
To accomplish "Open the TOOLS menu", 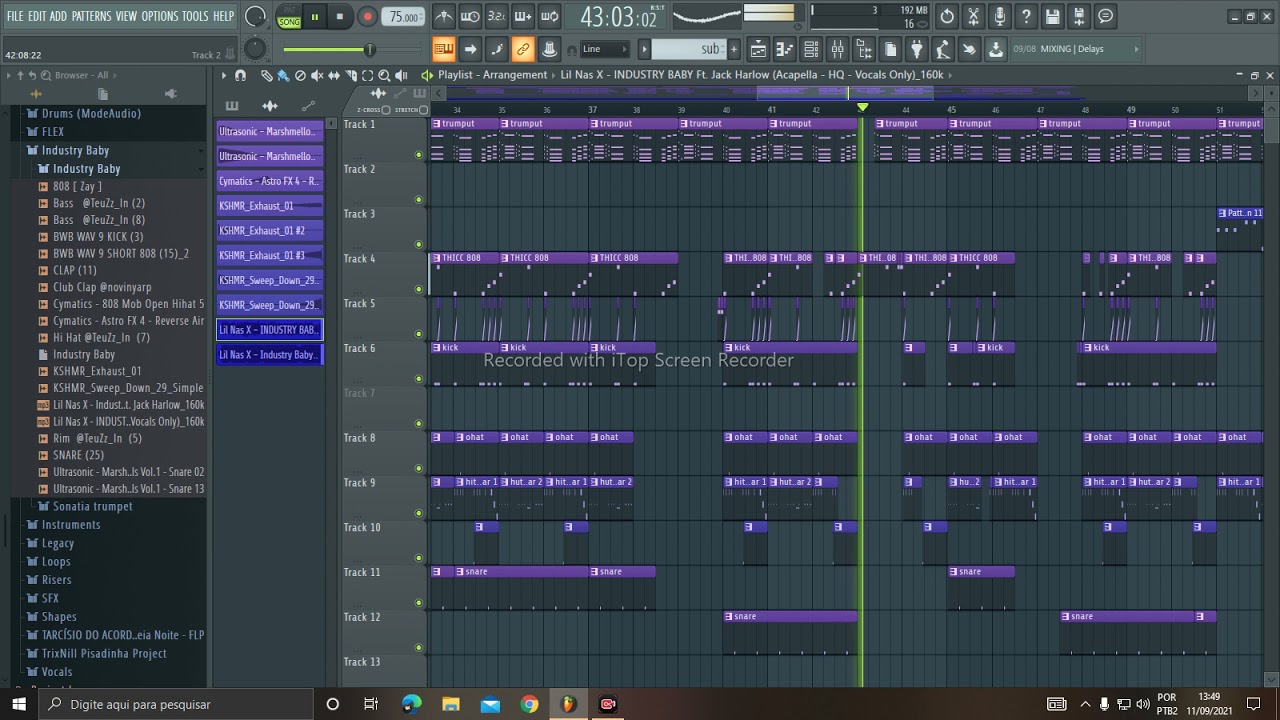I will [195, 16].
